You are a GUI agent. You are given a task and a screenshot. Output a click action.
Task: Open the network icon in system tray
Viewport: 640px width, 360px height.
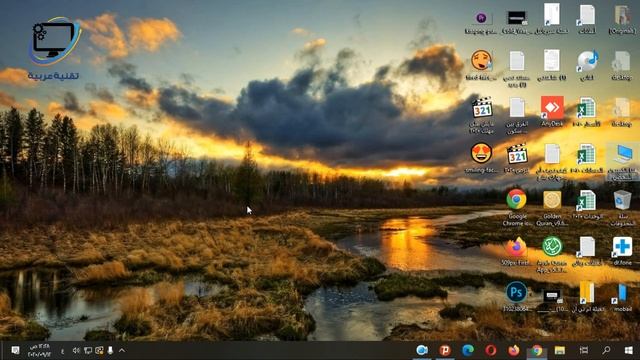click(x=88, y=350)
